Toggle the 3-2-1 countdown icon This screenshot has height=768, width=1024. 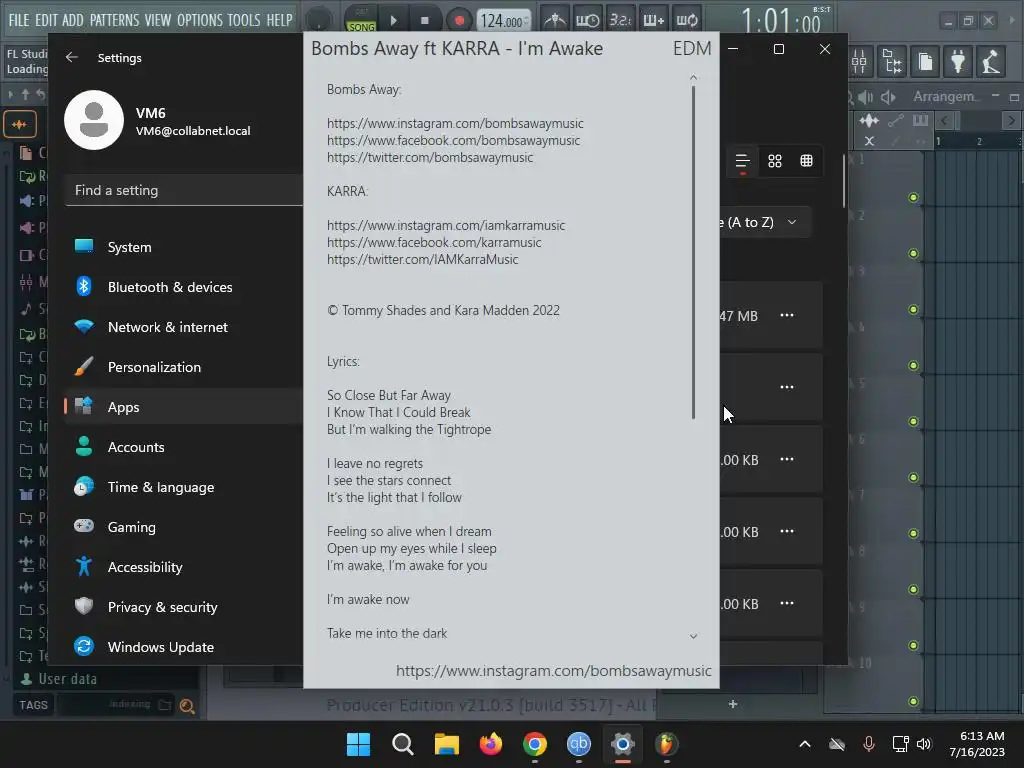620,20
